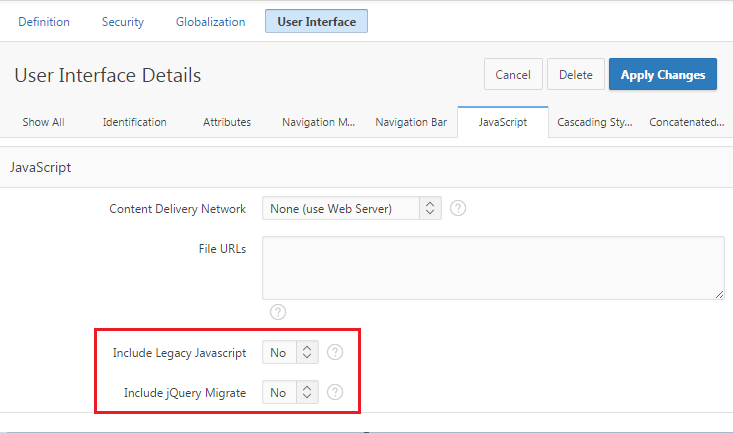Click the Delete button
The width and height of the screenshot is (733, 433).
coord(575,74)
